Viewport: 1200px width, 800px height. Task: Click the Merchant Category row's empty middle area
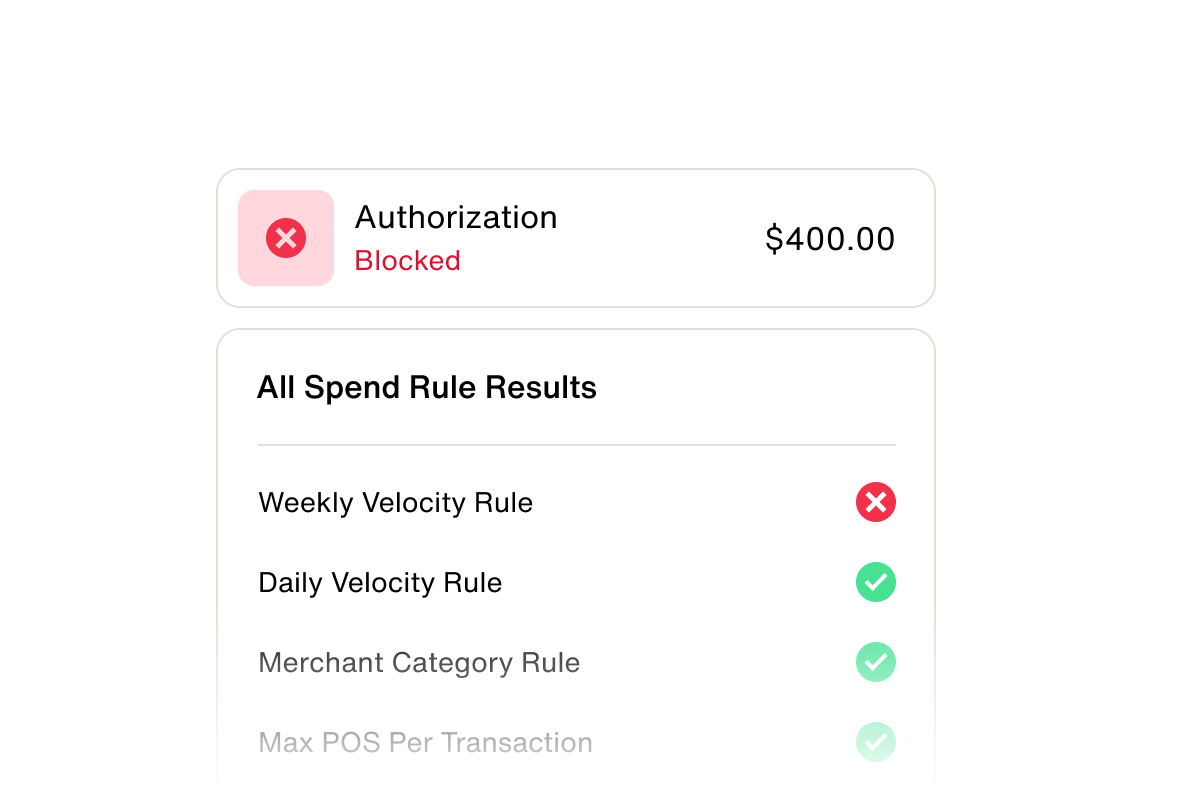(715, 662)
